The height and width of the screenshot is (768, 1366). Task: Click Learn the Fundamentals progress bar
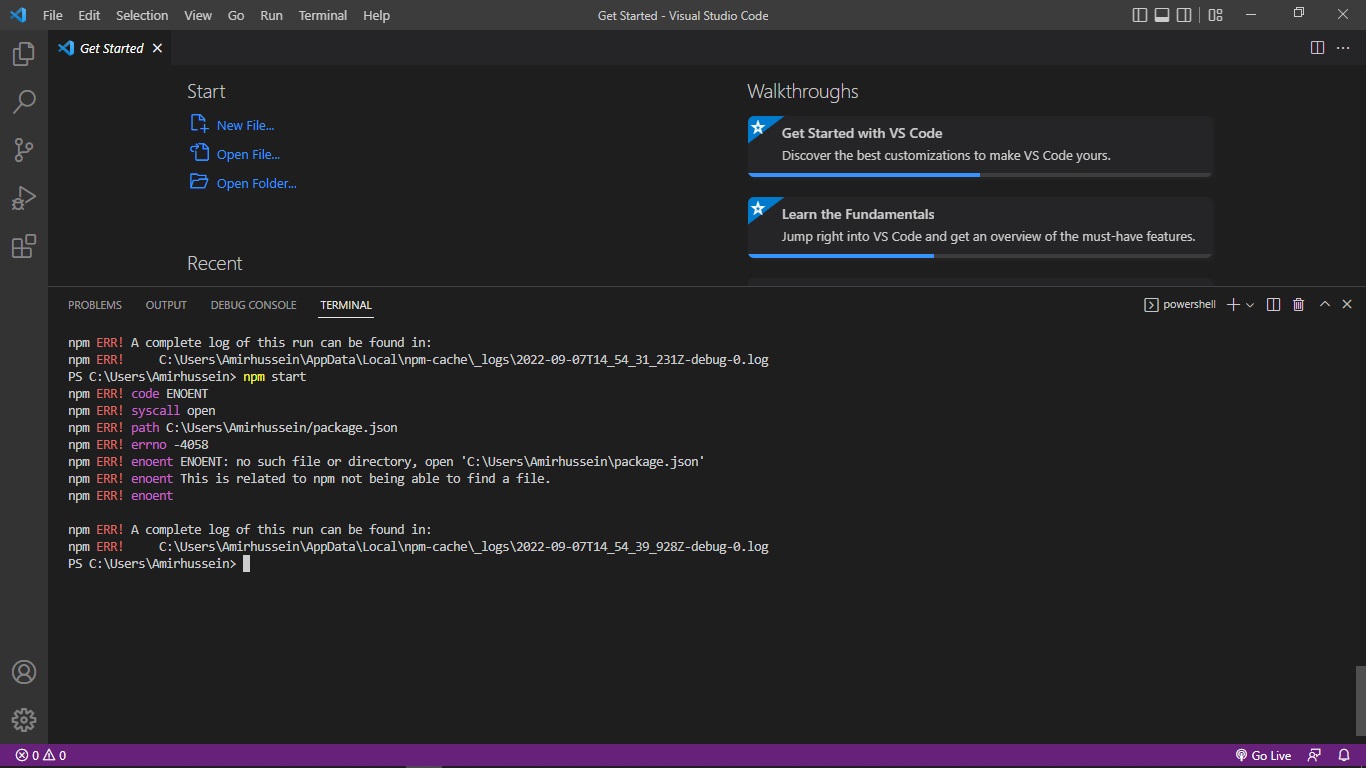(980, 256)
